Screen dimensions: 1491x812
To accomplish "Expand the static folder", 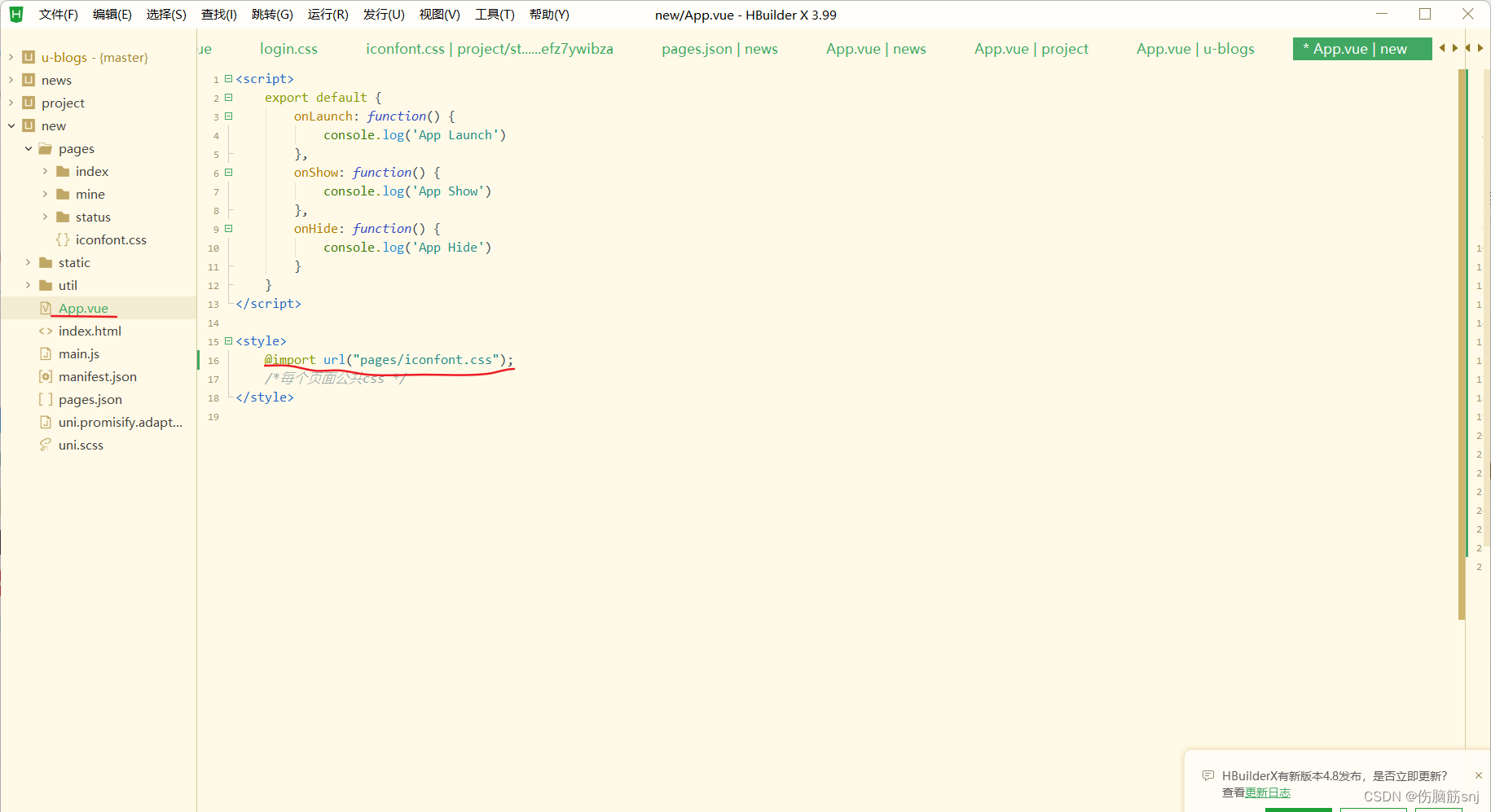I will coord(29,262).
